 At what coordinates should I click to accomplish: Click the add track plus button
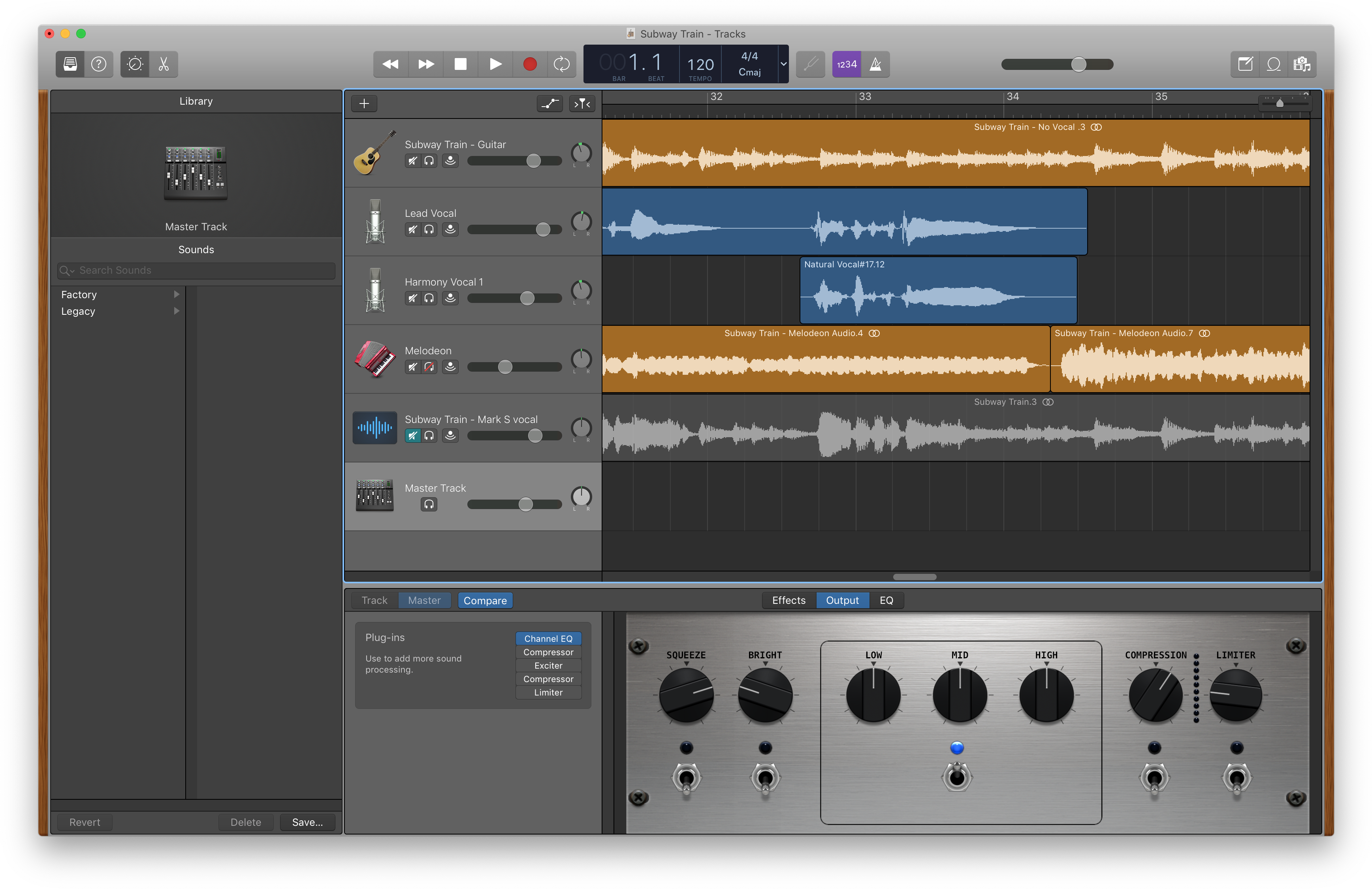click(364, 104)
